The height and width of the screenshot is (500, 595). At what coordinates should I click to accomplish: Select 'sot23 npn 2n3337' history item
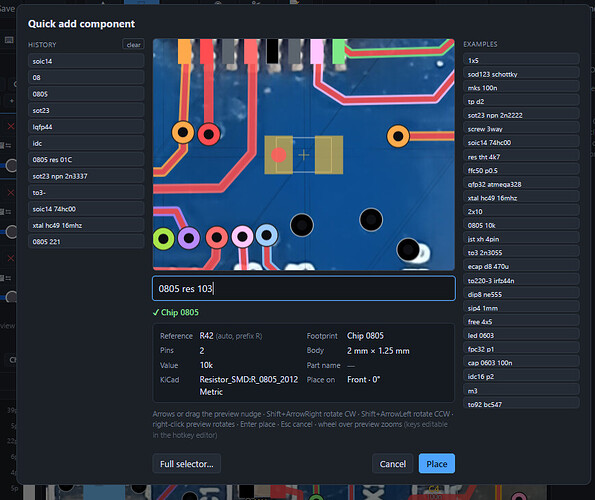pos(86,176)
